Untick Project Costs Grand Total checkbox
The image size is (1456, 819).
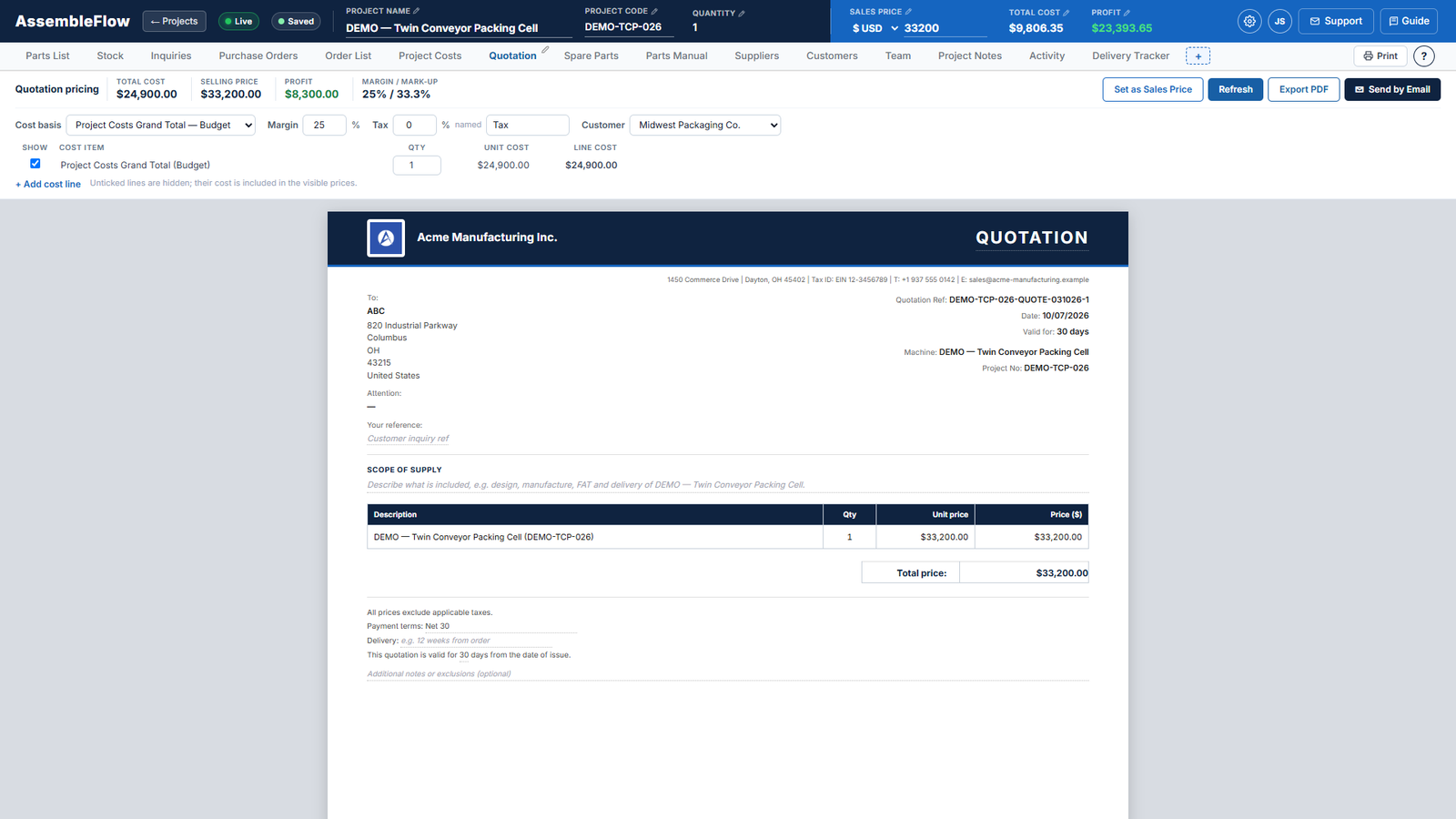coord(35,164)
